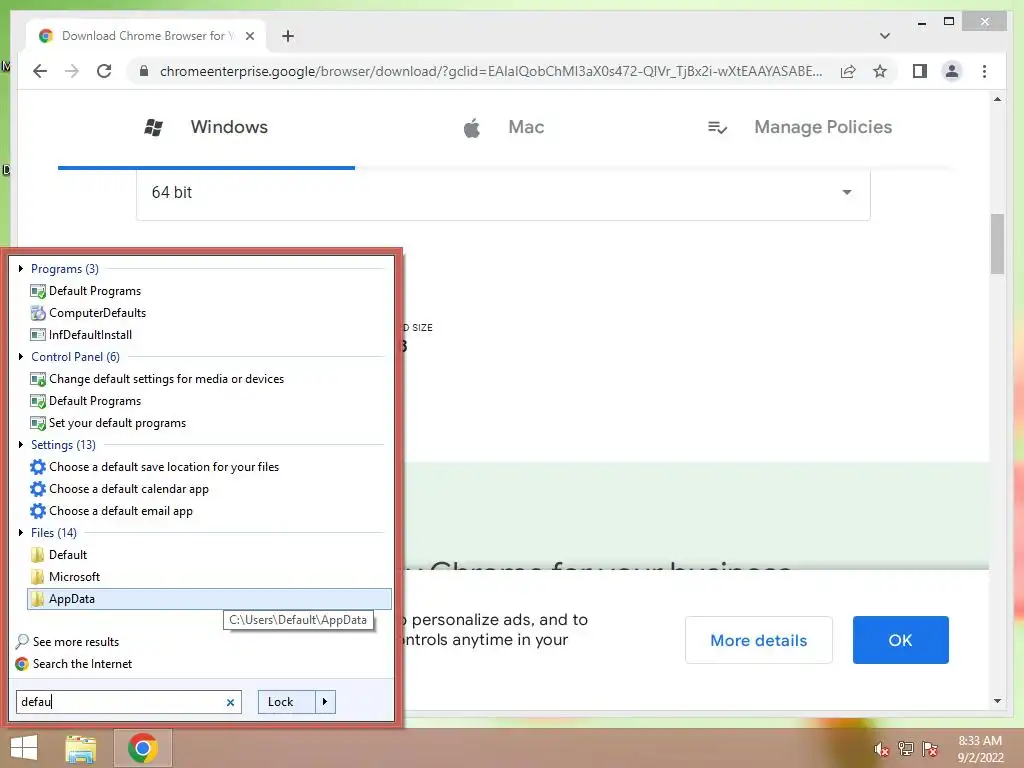Click the Lock button
The image size is (1024, 768).
(287, 702)
